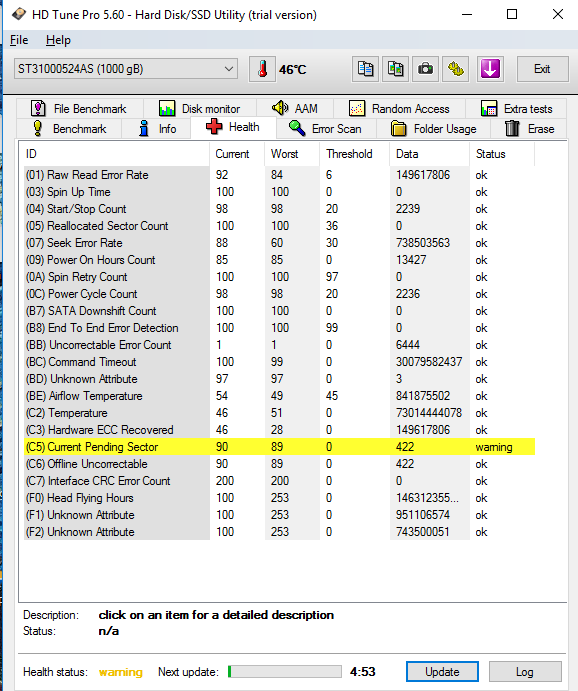Click the 46°C temperature reading
Viewport: 578px width, 691px height.
pos(293,70)
